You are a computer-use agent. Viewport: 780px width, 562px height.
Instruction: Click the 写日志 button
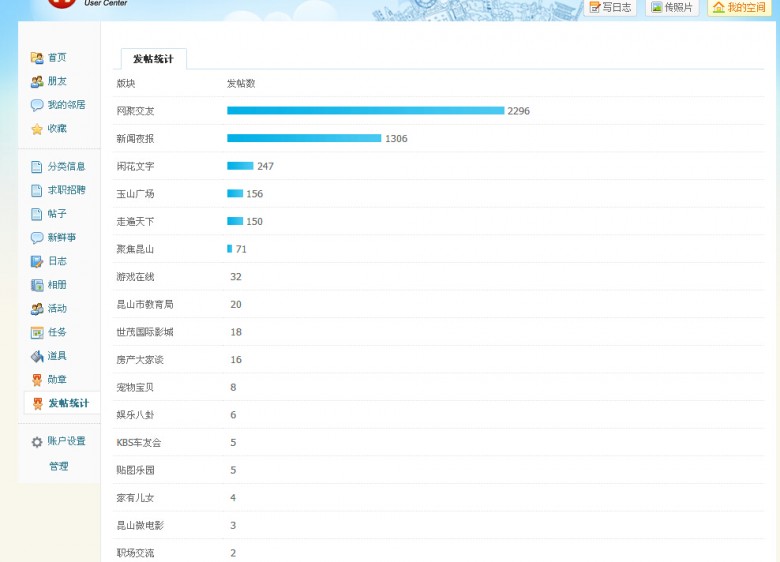pos(610,7)
